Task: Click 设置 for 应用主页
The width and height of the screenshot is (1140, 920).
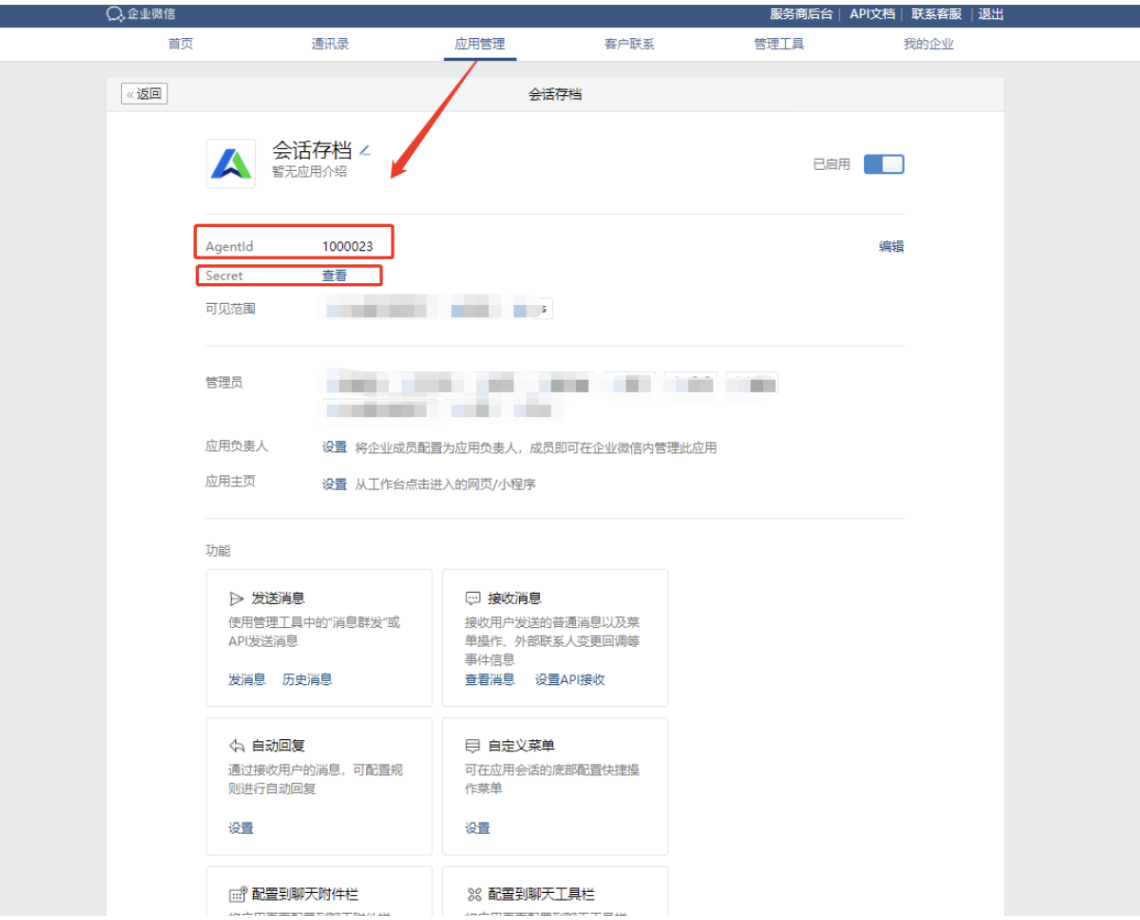Action: coord(334,484)
